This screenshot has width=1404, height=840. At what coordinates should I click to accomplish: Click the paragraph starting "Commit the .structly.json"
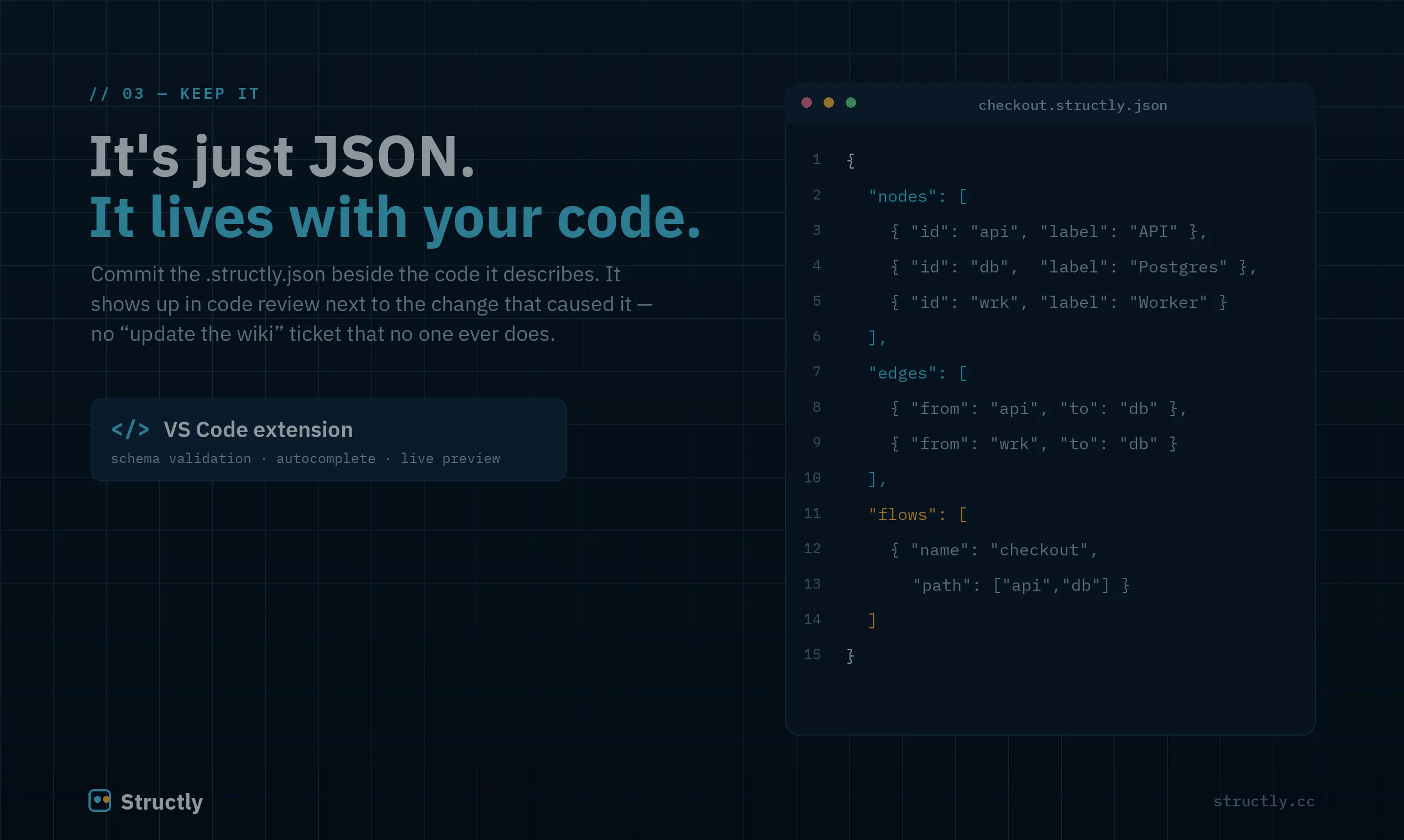pos(371,304)
